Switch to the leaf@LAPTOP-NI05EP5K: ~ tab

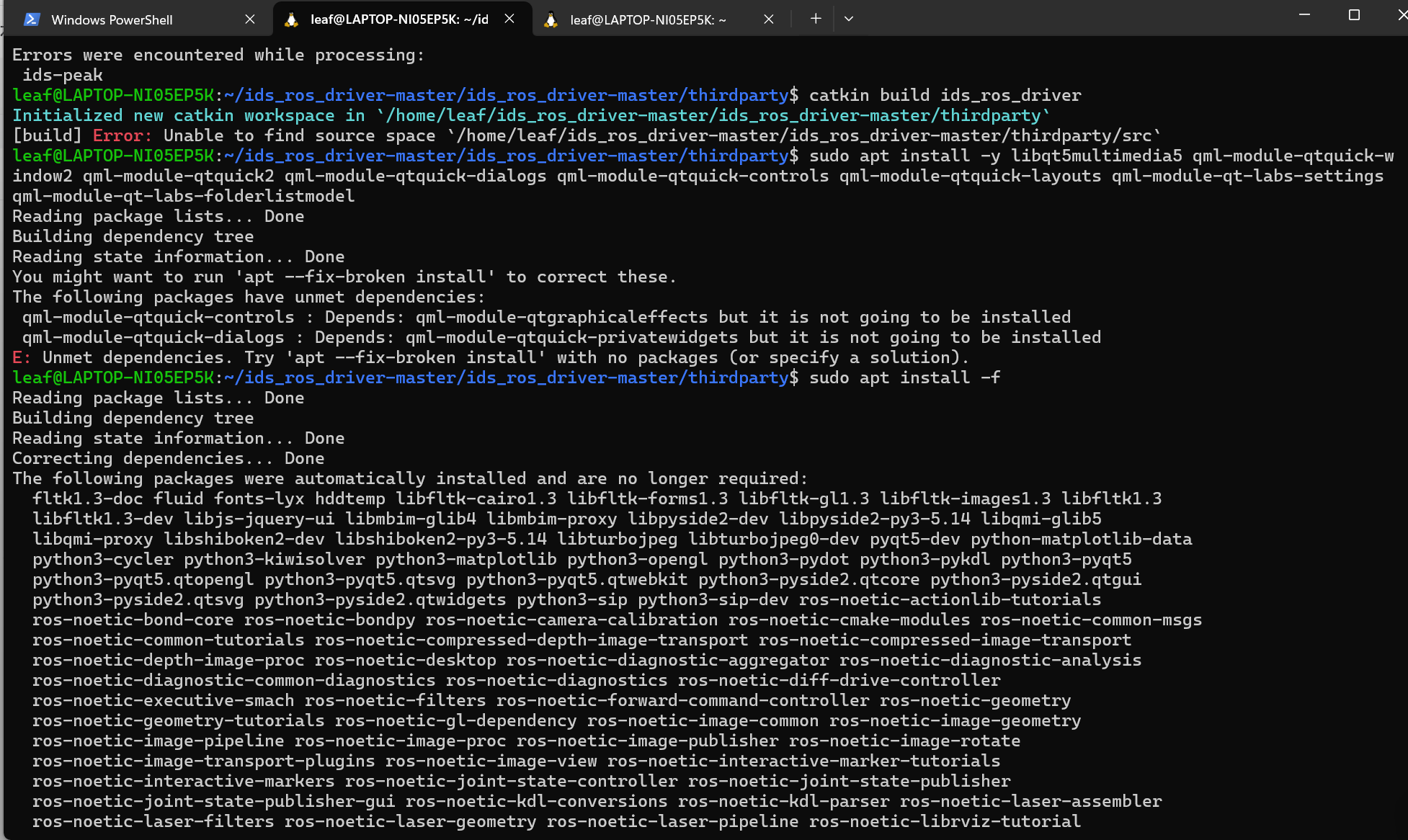647,19
